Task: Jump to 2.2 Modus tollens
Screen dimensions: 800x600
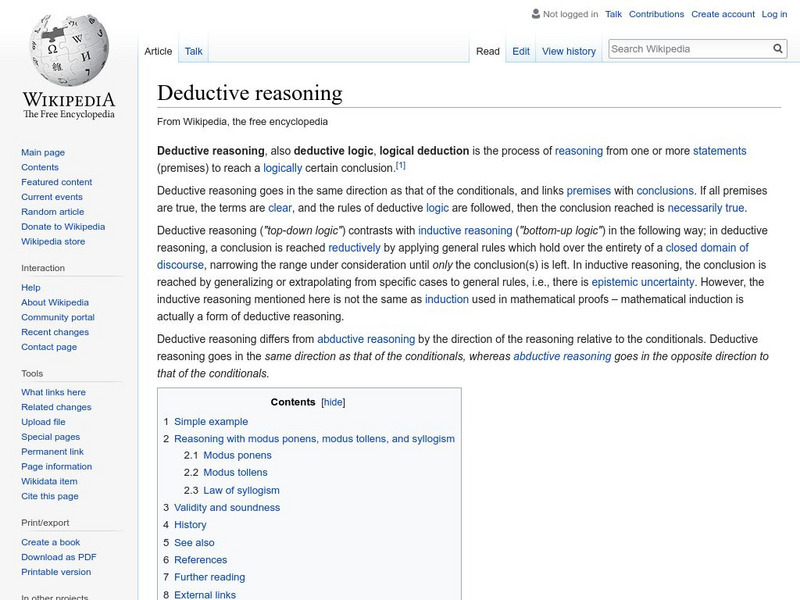Action: pyautogui.click(x=235, y=472)
